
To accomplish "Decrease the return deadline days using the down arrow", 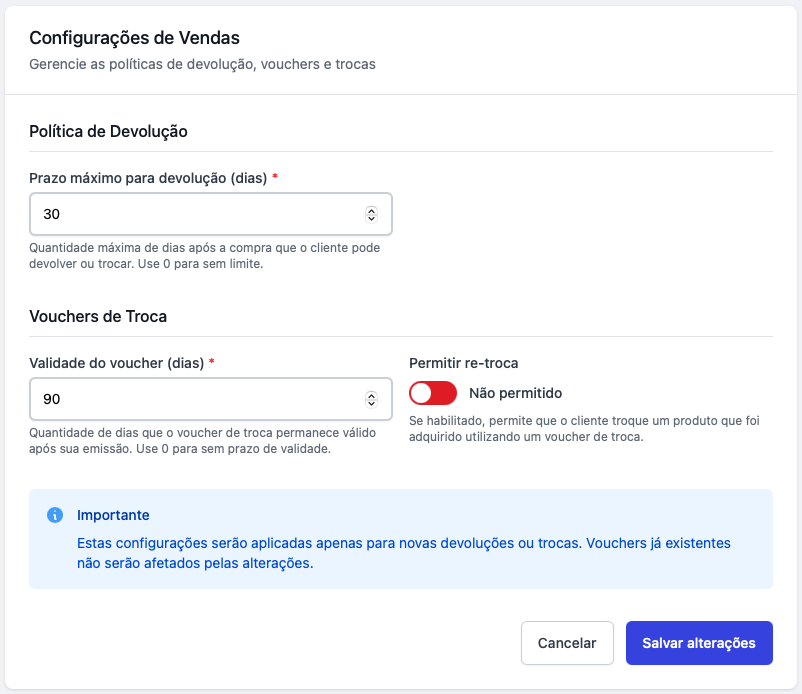I will (371, 218).
